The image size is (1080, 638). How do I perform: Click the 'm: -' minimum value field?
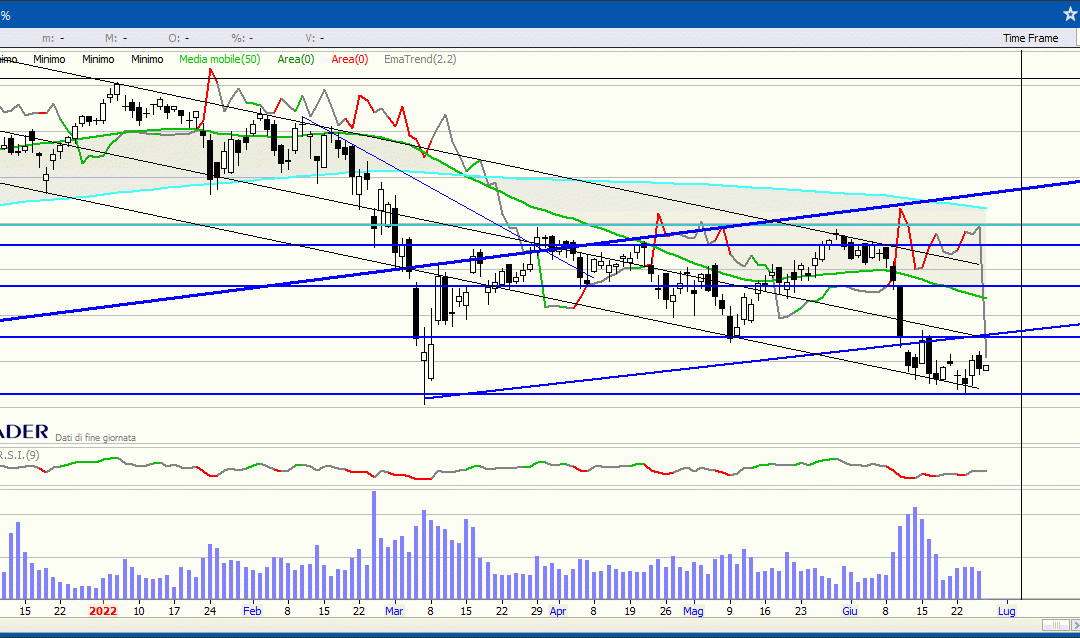point(53,39)
